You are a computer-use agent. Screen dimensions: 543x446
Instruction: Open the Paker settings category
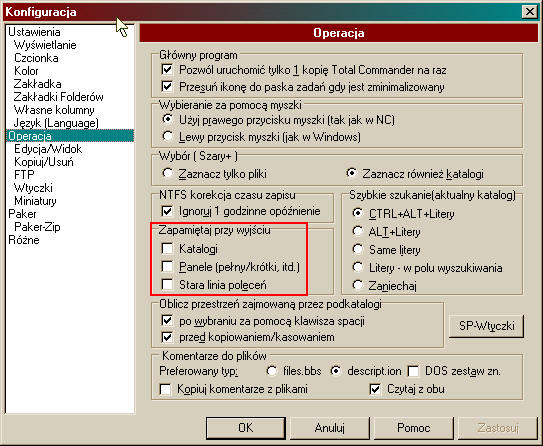pos(22,214)
